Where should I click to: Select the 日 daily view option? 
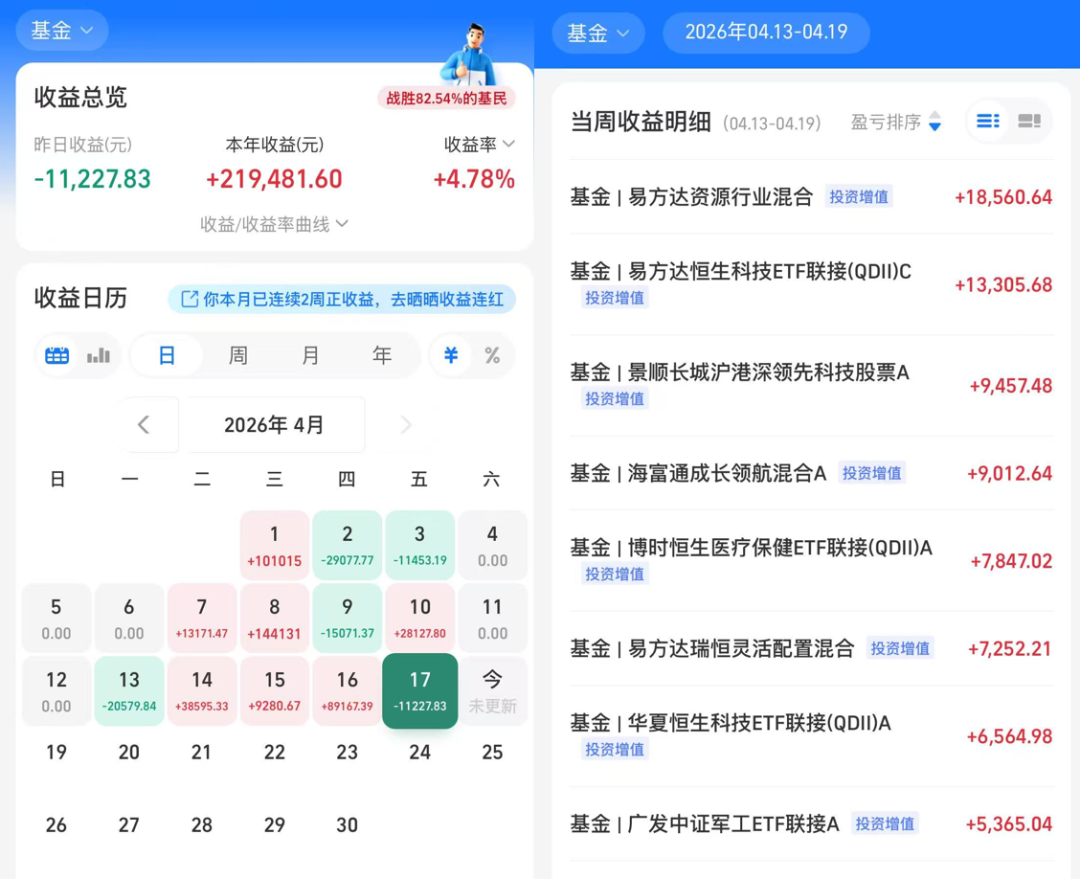click(x=167, y=355)
